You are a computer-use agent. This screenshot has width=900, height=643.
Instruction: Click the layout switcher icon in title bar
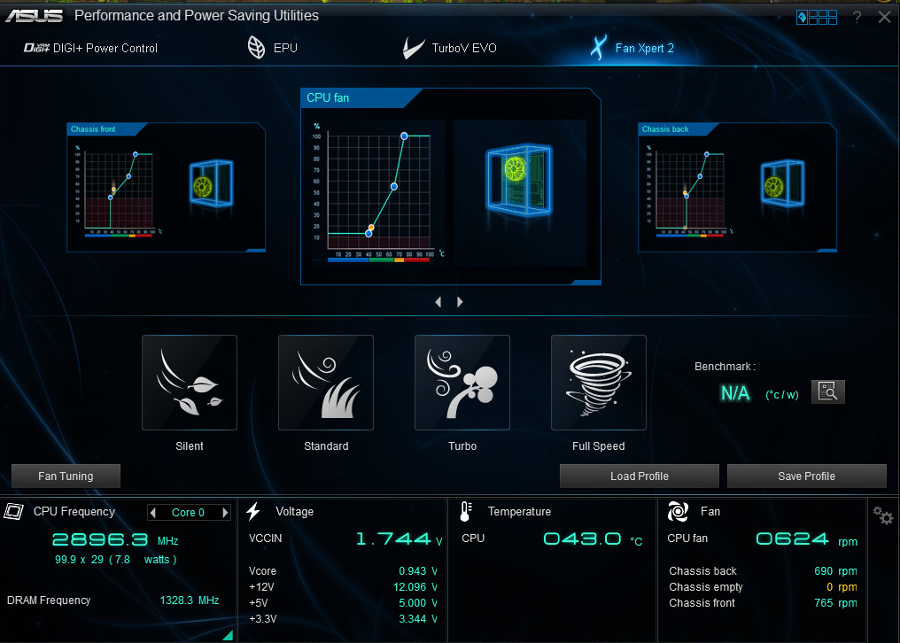pos(816,17)
